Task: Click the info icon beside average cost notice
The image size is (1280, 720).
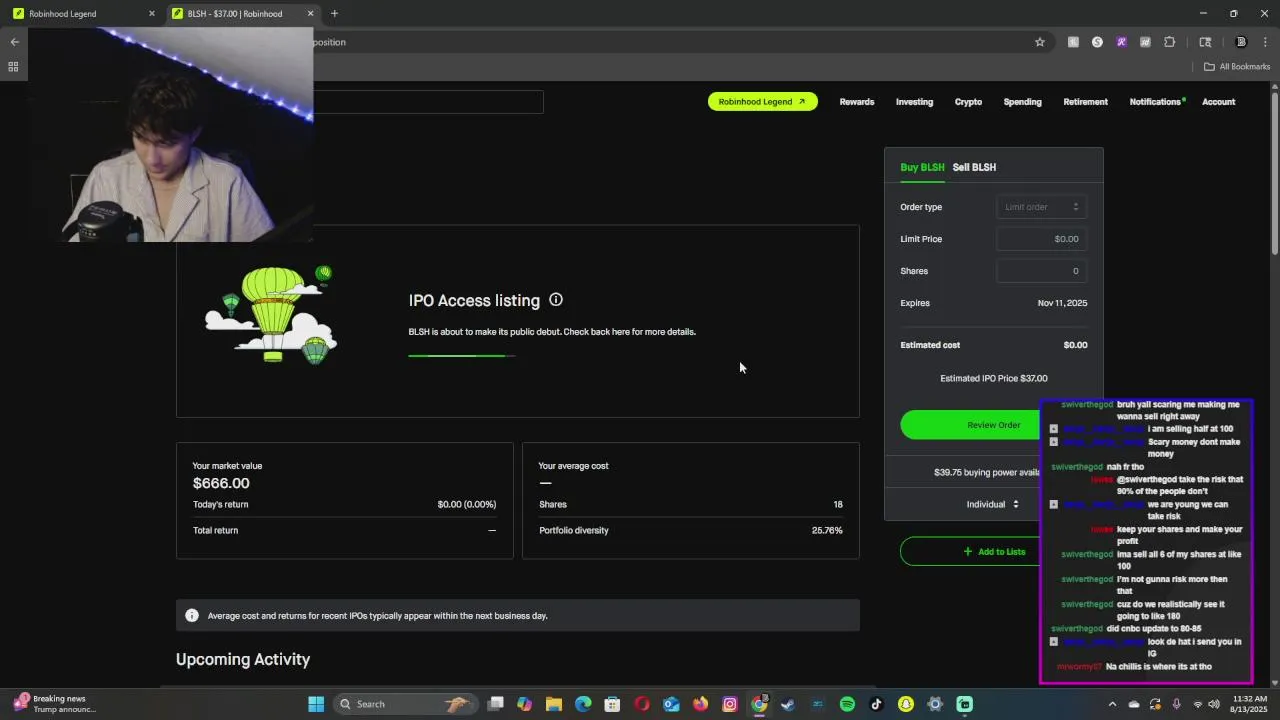Action: [192, 616]
